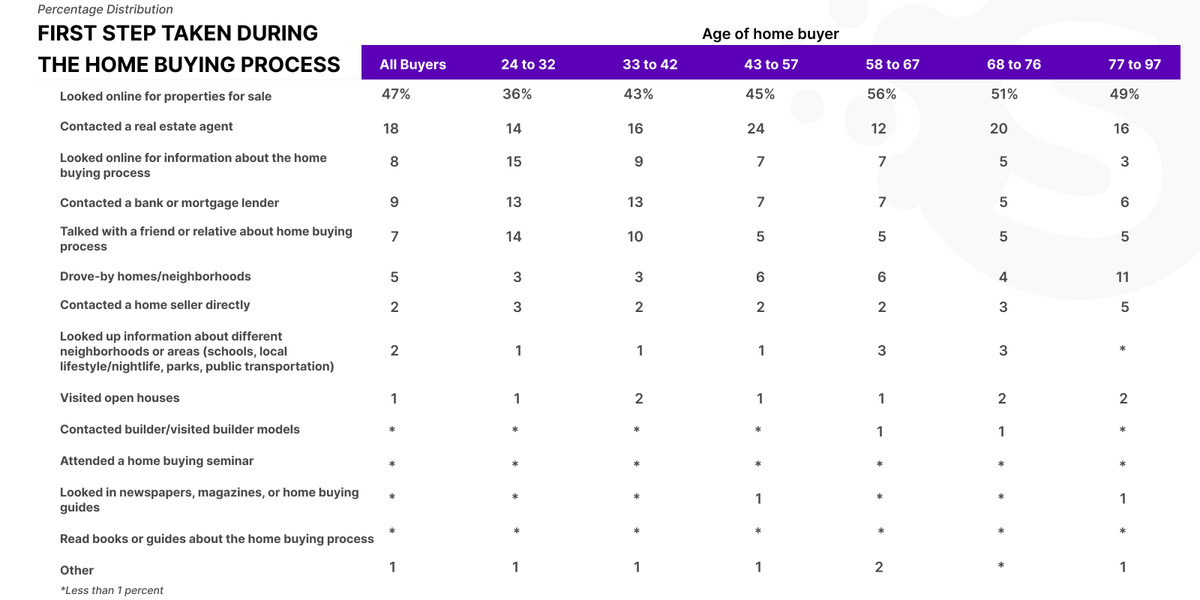Click Visited open houses row label
Viewport: 1200px width, 600px height.
pos(120,398)
